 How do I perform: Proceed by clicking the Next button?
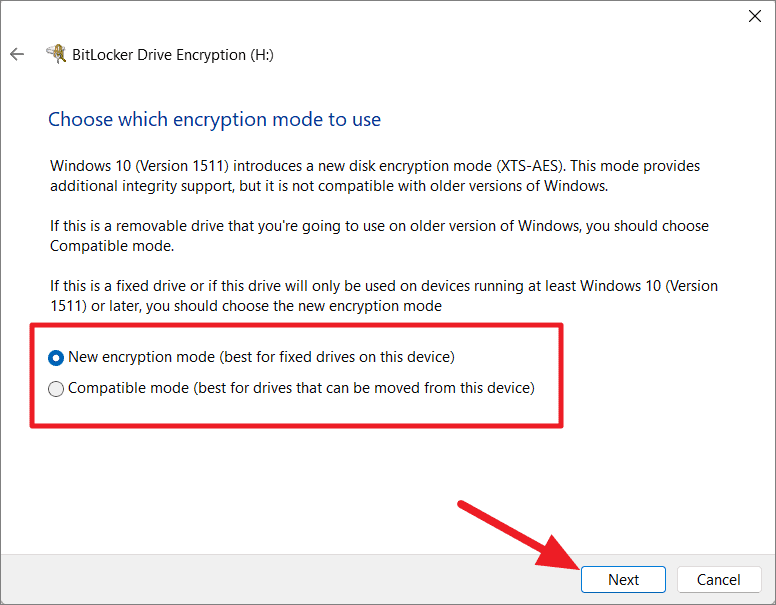coord(623,579)
